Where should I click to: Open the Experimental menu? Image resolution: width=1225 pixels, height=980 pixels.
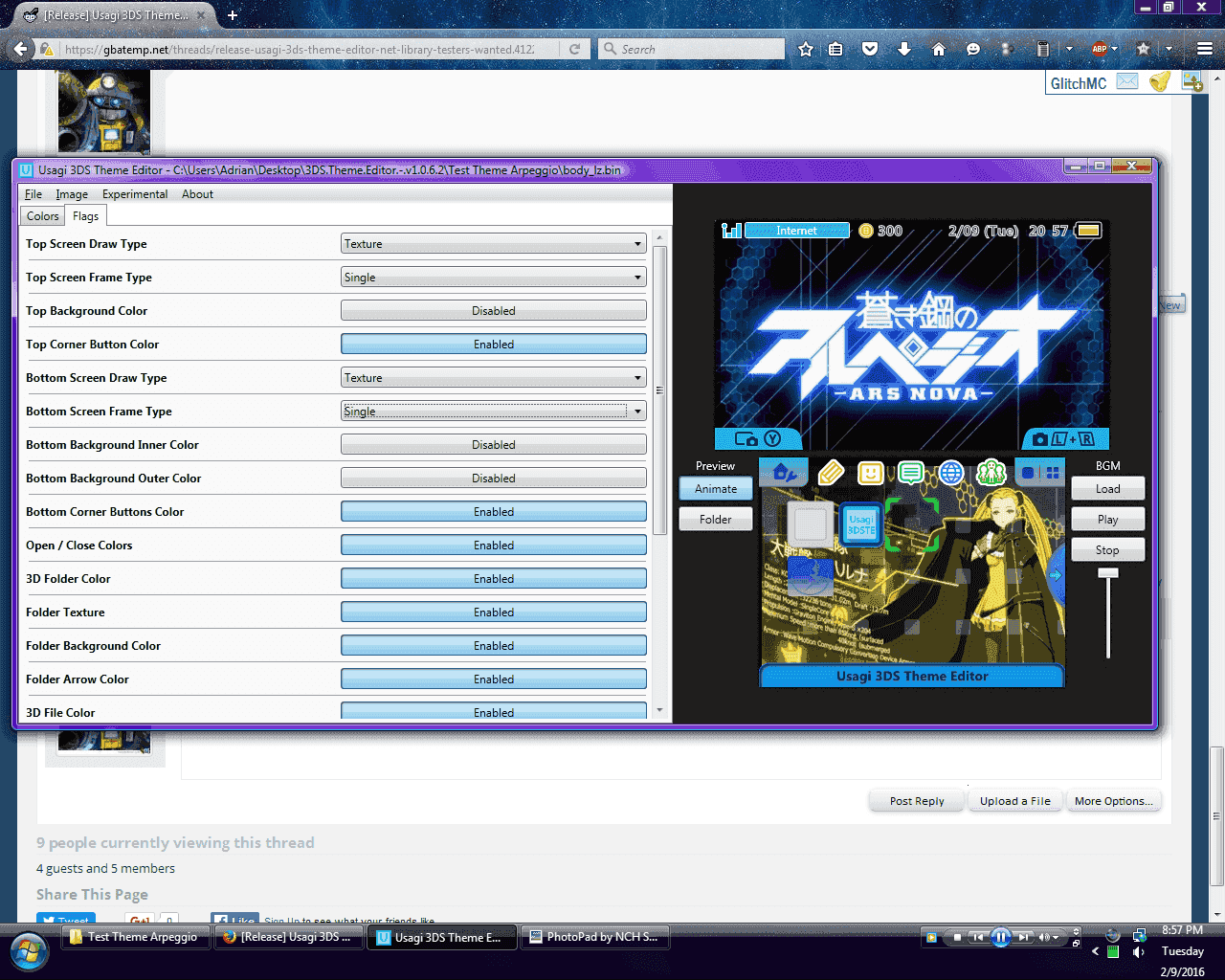click(x=135, y=194)
